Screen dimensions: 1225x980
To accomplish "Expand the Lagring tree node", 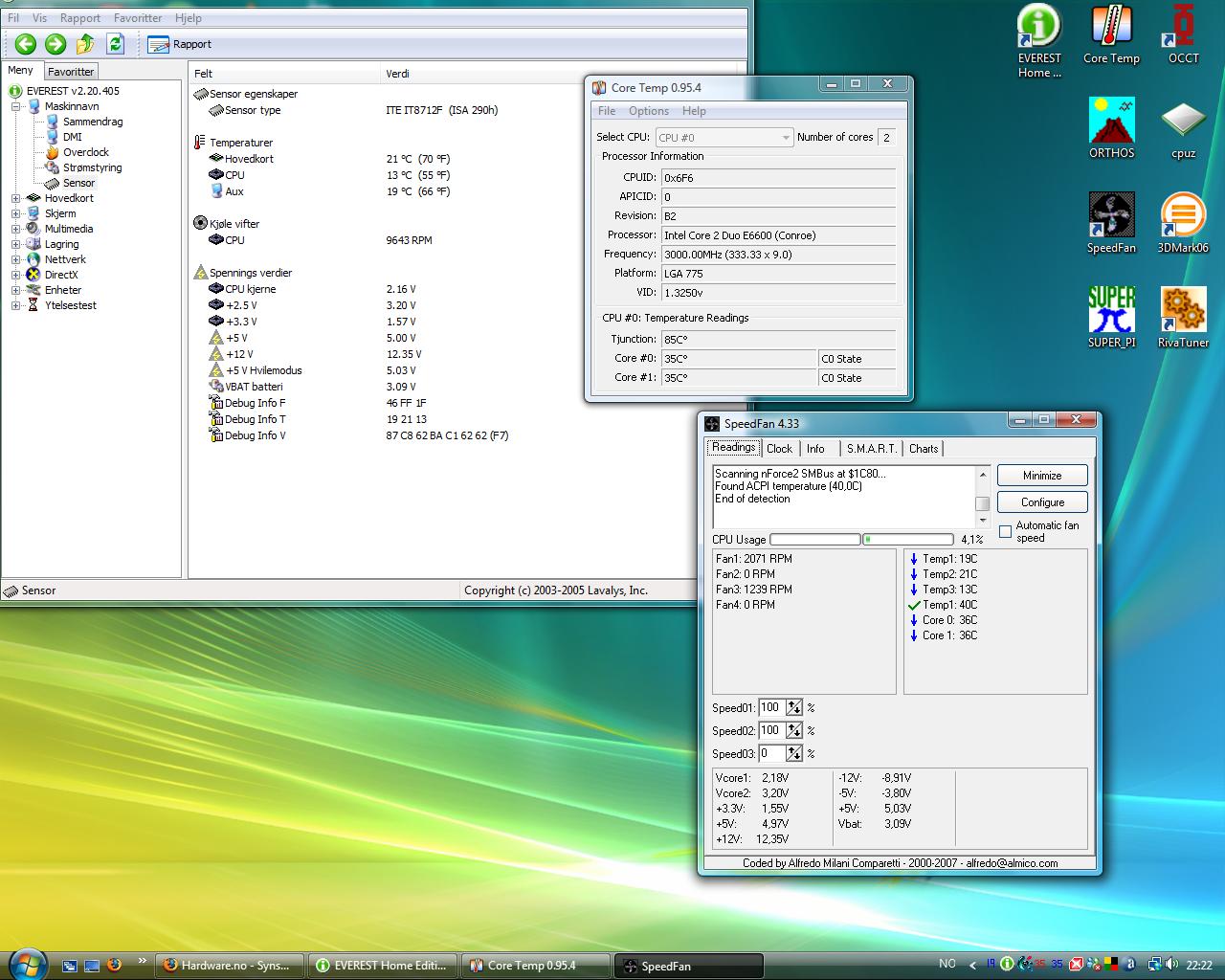I will coord(15,244).
